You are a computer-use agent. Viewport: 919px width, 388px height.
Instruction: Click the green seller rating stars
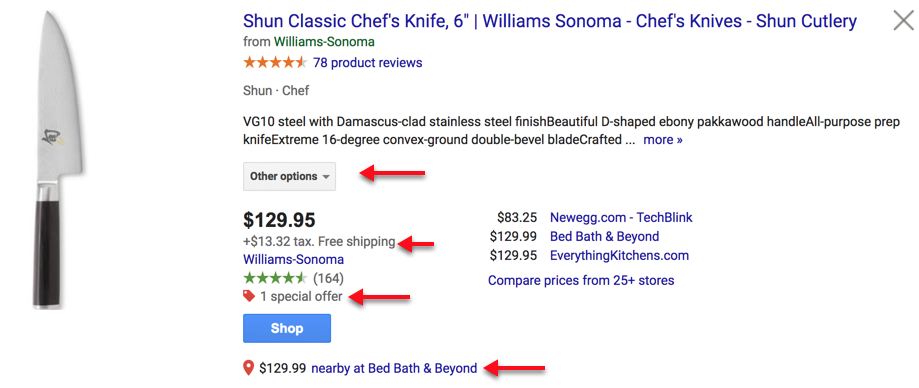[275, 278]
